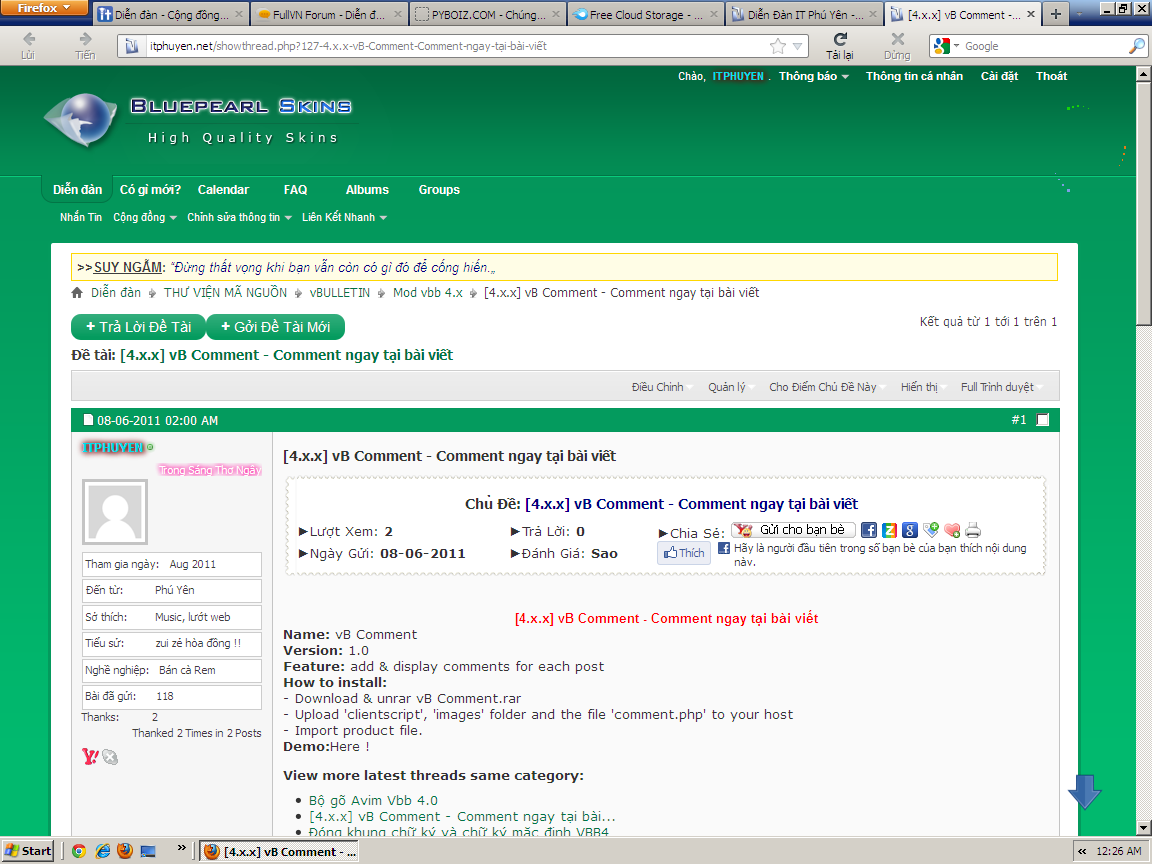Viewport: 1152px width, 864px height.
Task: Switch to the FullVN Forum browser tab
Action: pyautogui.click(x=324, y=15)
